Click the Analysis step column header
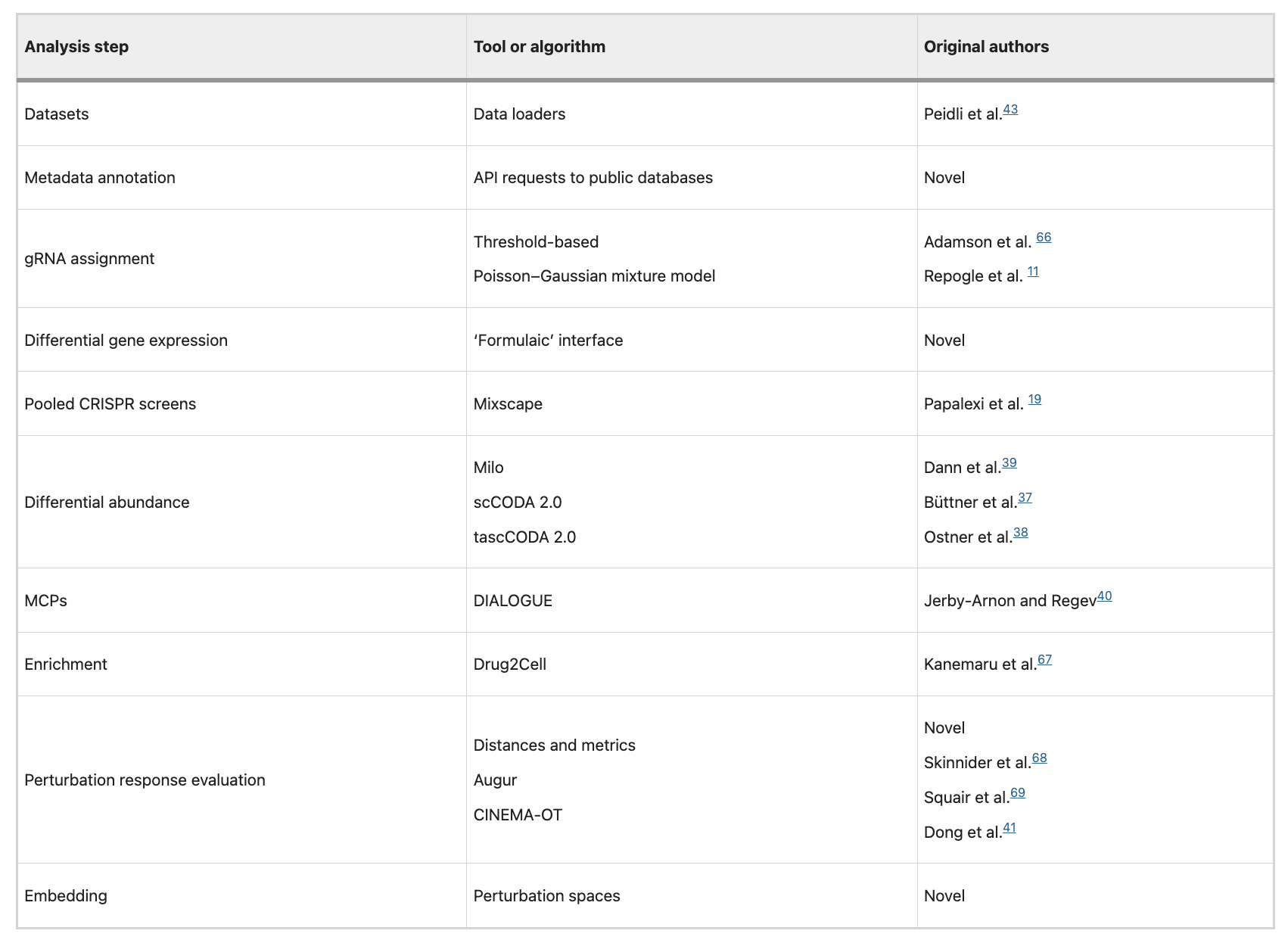The height and width of the screenshot is (943, 1288). [76, 47]
